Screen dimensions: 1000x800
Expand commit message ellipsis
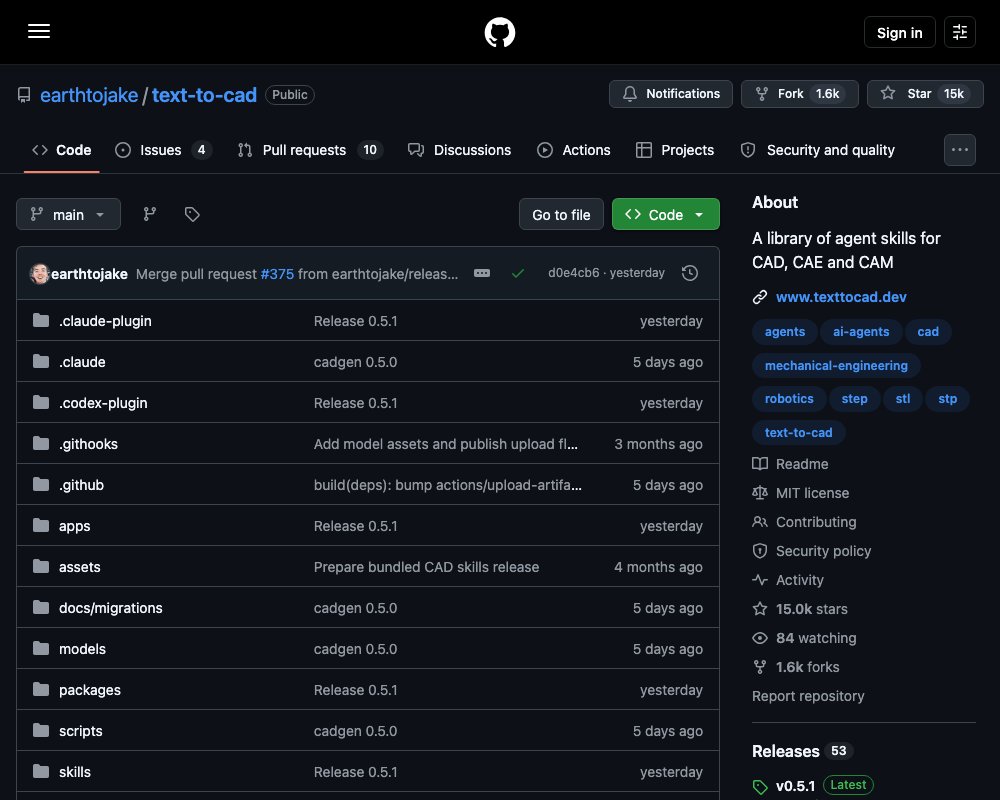point(482,273)
